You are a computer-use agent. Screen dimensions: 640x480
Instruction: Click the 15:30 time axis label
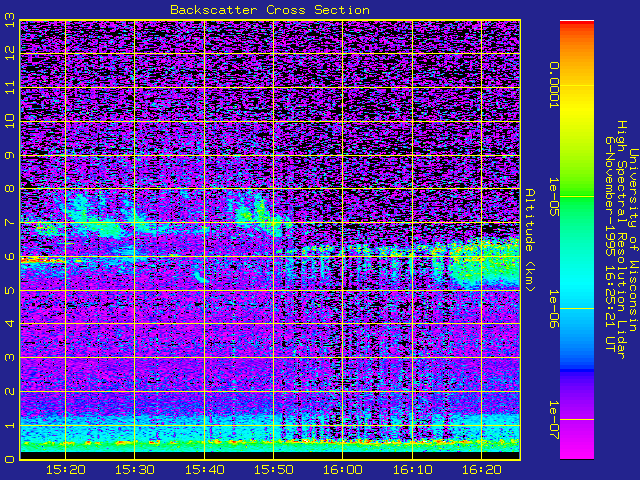pos(135,470)
